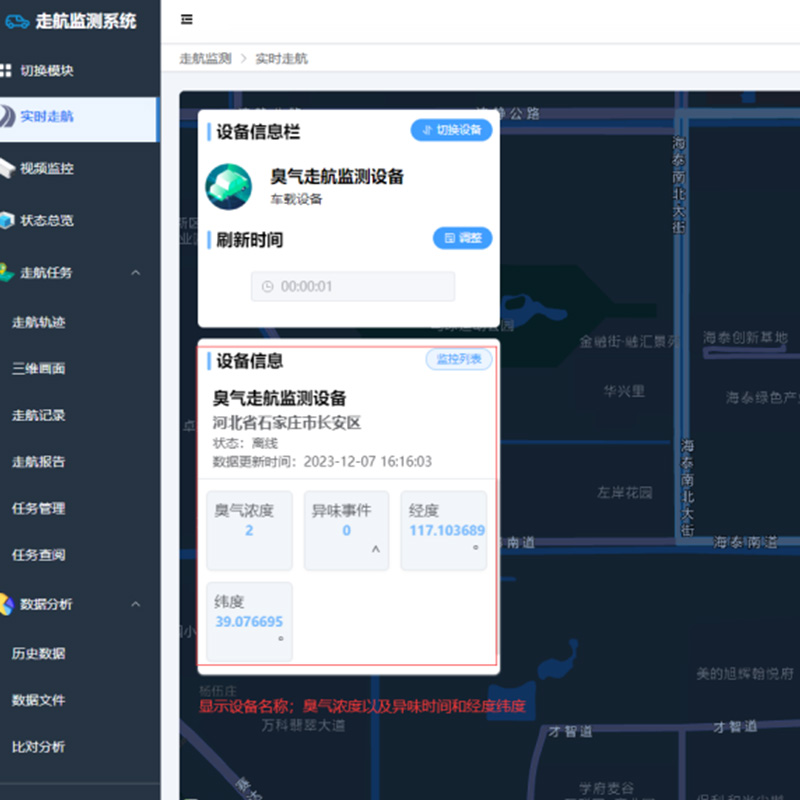Image resolution: width=800 pixels, height=800 pixels.
Task: Click the clock icon in refresh time field
Action: [267, 286]
